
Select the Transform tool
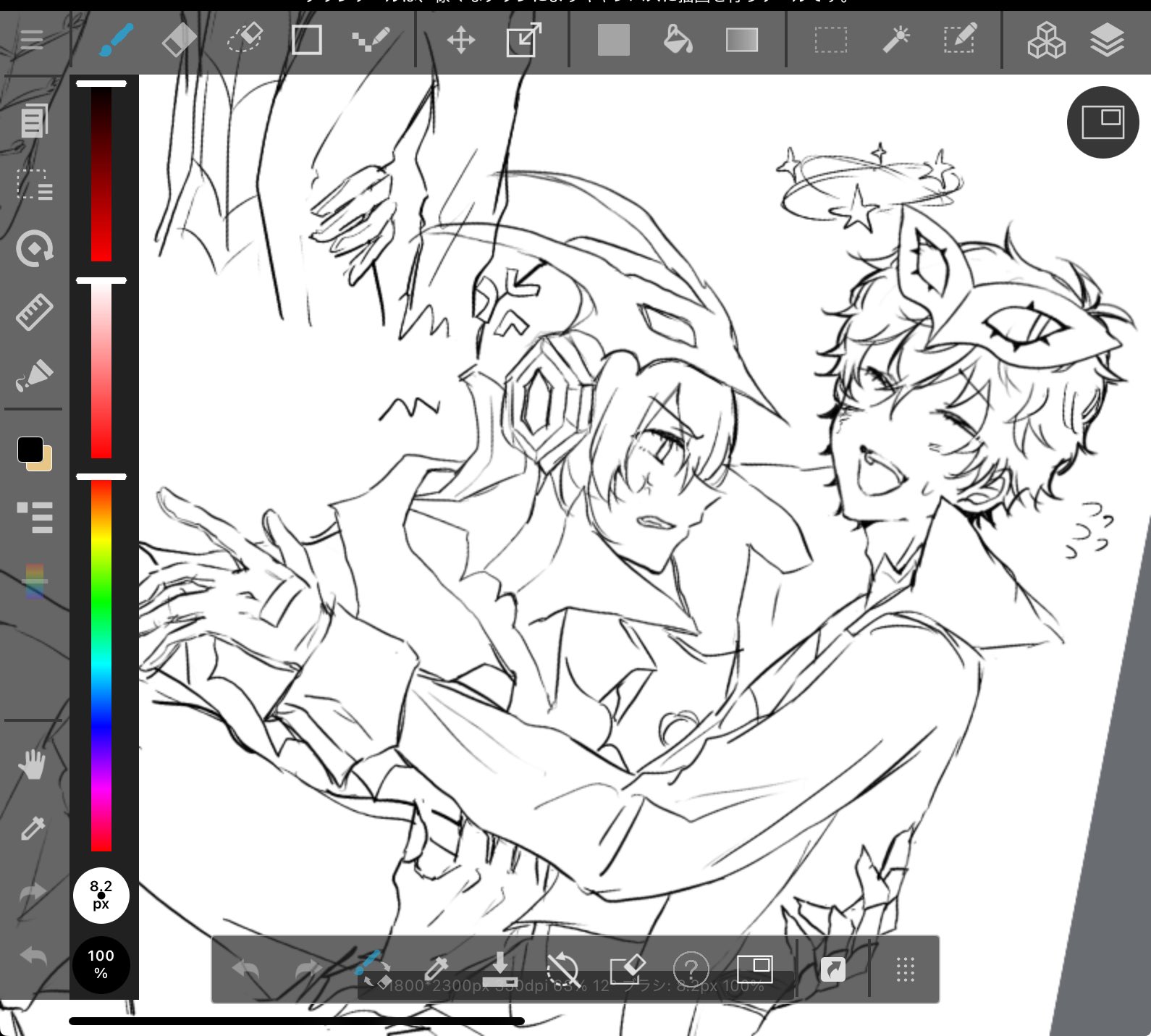pyautogui.click(x=524, y=40)
